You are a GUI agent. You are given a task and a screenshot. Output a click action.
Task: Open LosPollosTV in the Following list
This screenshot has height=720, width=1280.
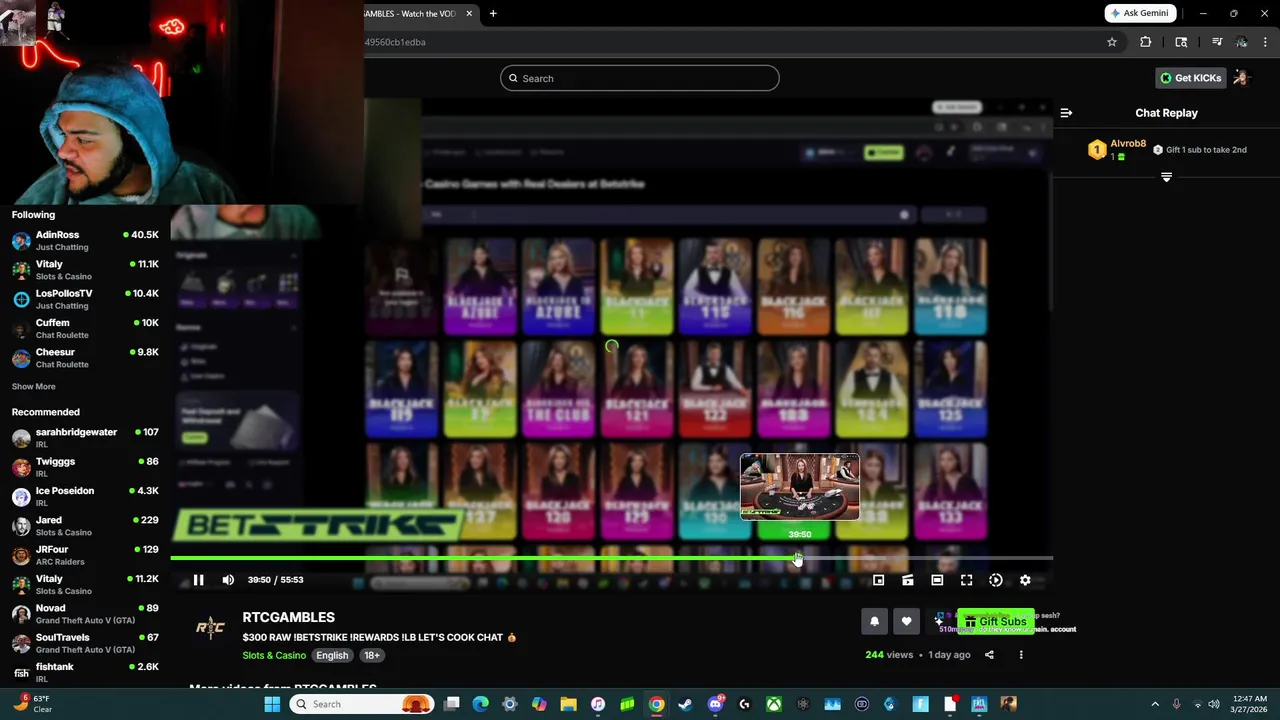[85, 299]
